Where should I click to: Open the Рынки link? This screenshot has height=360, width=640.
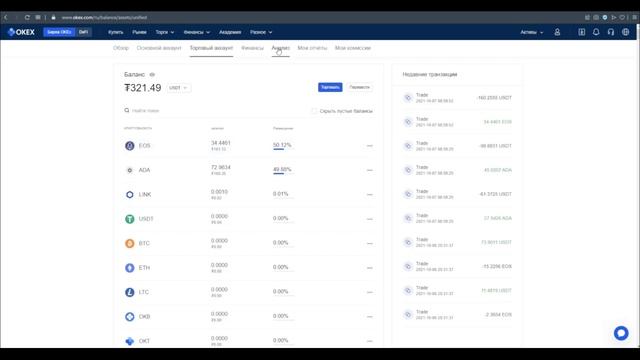[x=139, y=32]
